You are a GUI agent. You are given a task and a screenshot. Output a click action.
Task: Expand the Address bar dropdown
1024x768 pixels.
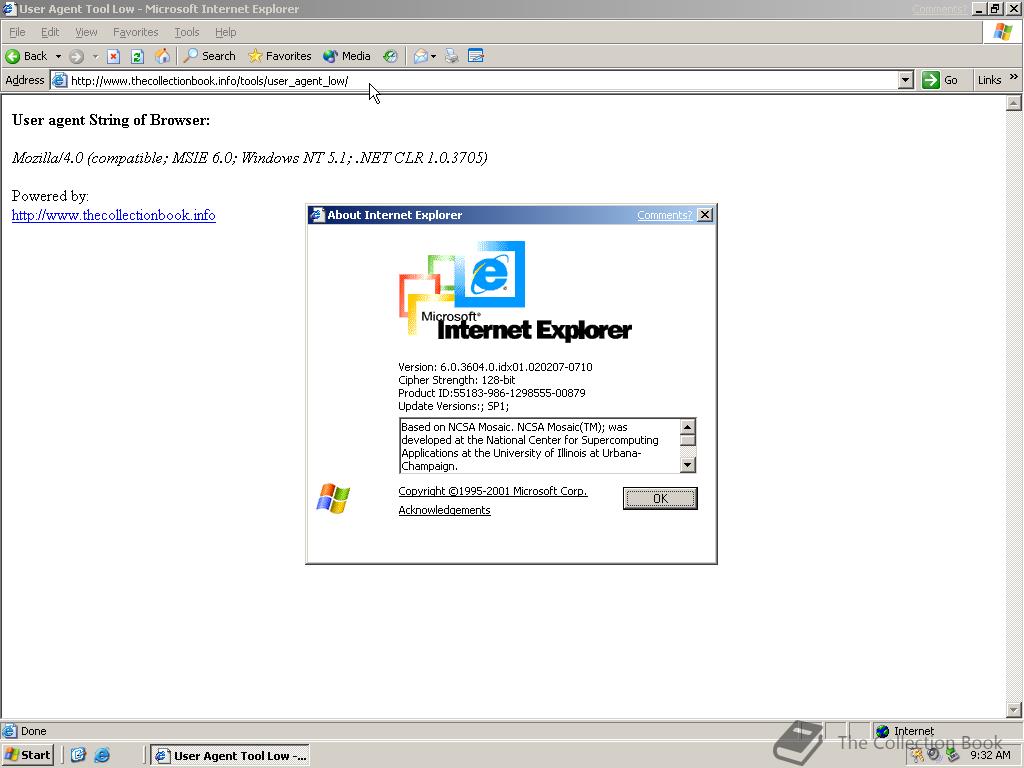pos(905,80)
